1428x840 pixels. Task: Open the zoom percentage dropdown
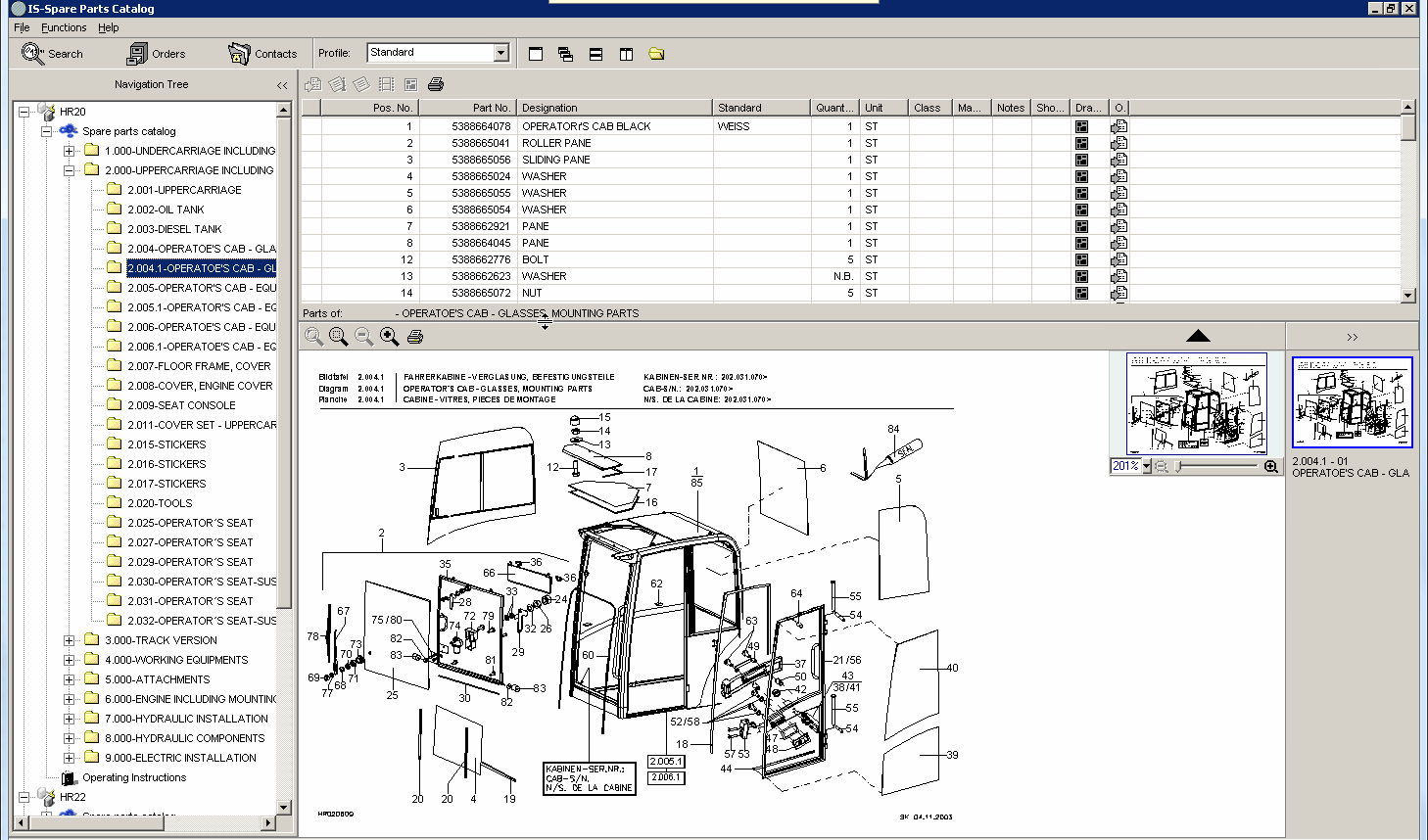tap(1147, 467)
